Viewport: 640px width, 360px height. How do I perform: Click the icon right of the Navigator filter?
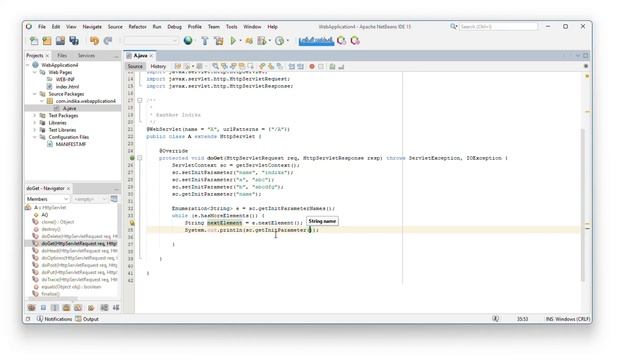114,199
